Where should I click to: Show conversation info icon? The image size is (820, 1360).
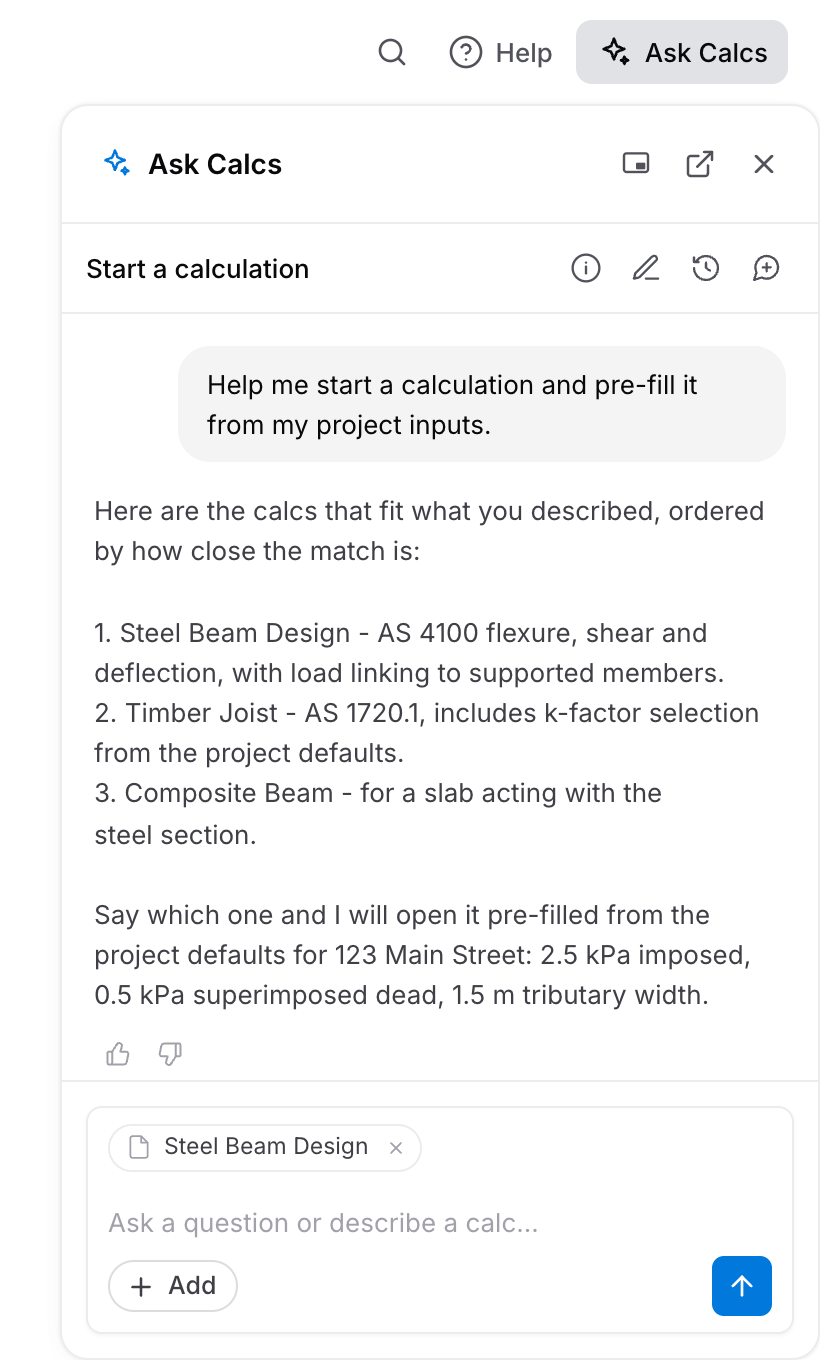coord(586,268)
